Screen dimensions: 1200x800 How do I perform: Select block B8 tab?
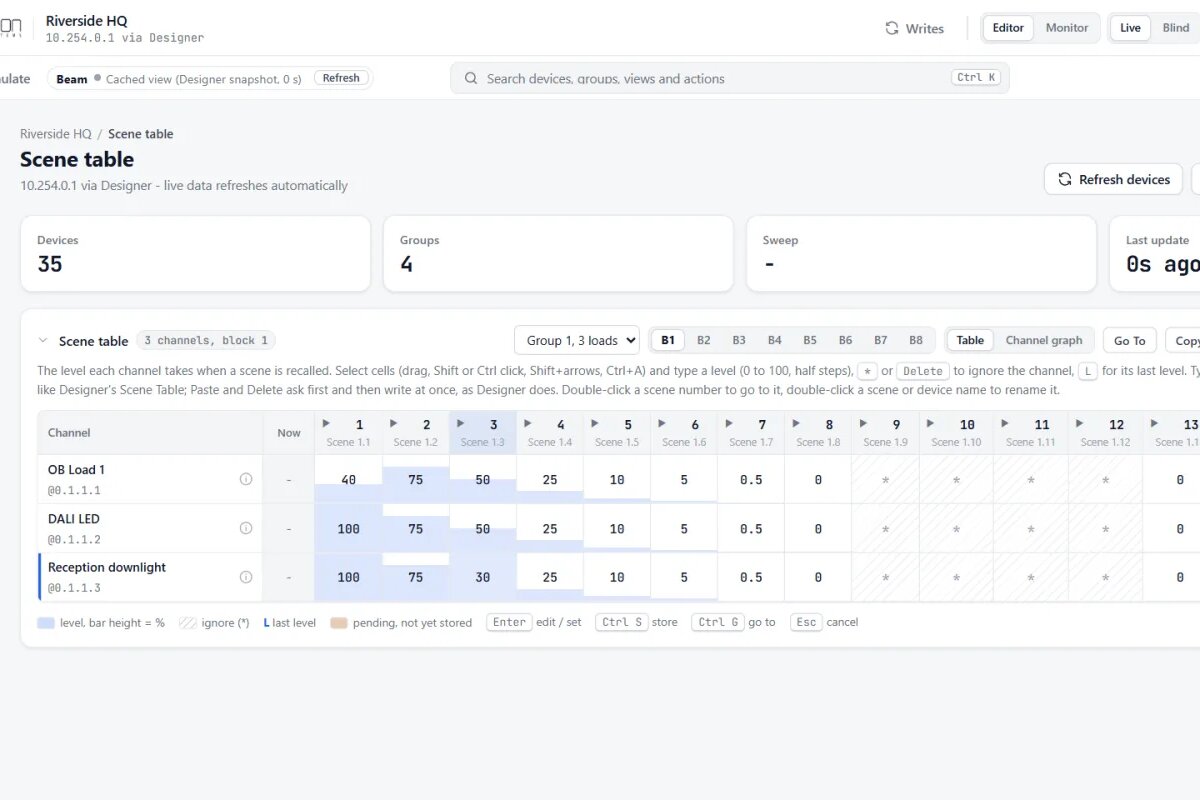[x=916, y=340]
